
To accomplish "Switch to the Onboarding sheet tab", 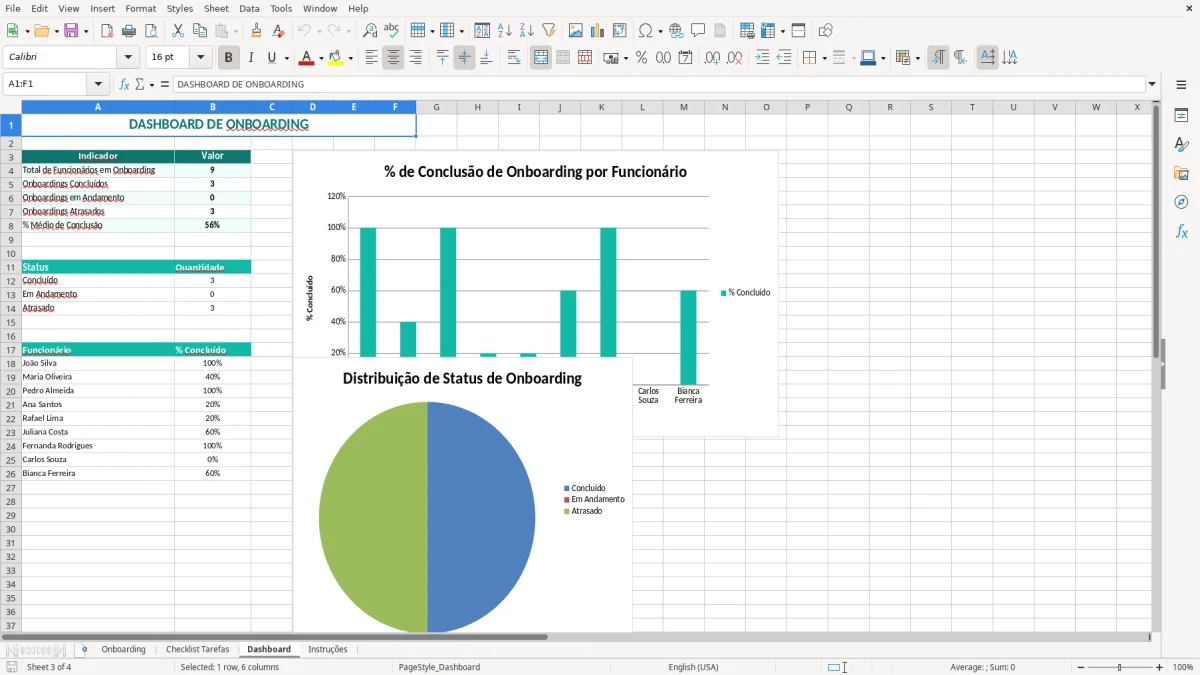I will tap(123, 649).
